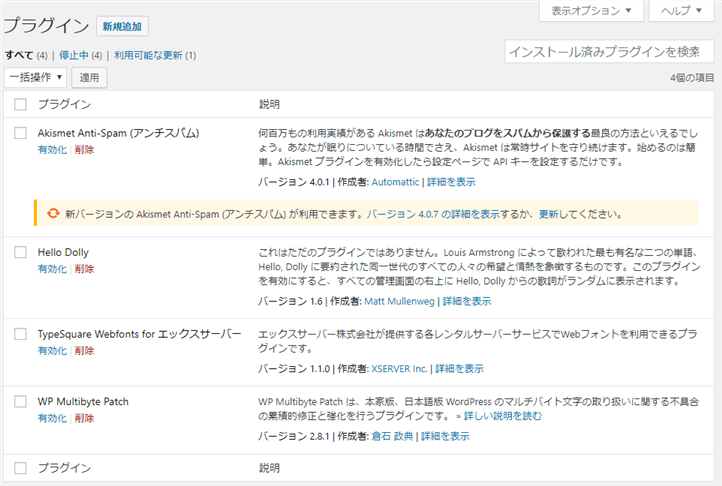Screen dimensions: 722x486
Task: Open the 倉石 政典 author link
Action: click(x=392, y=436)
